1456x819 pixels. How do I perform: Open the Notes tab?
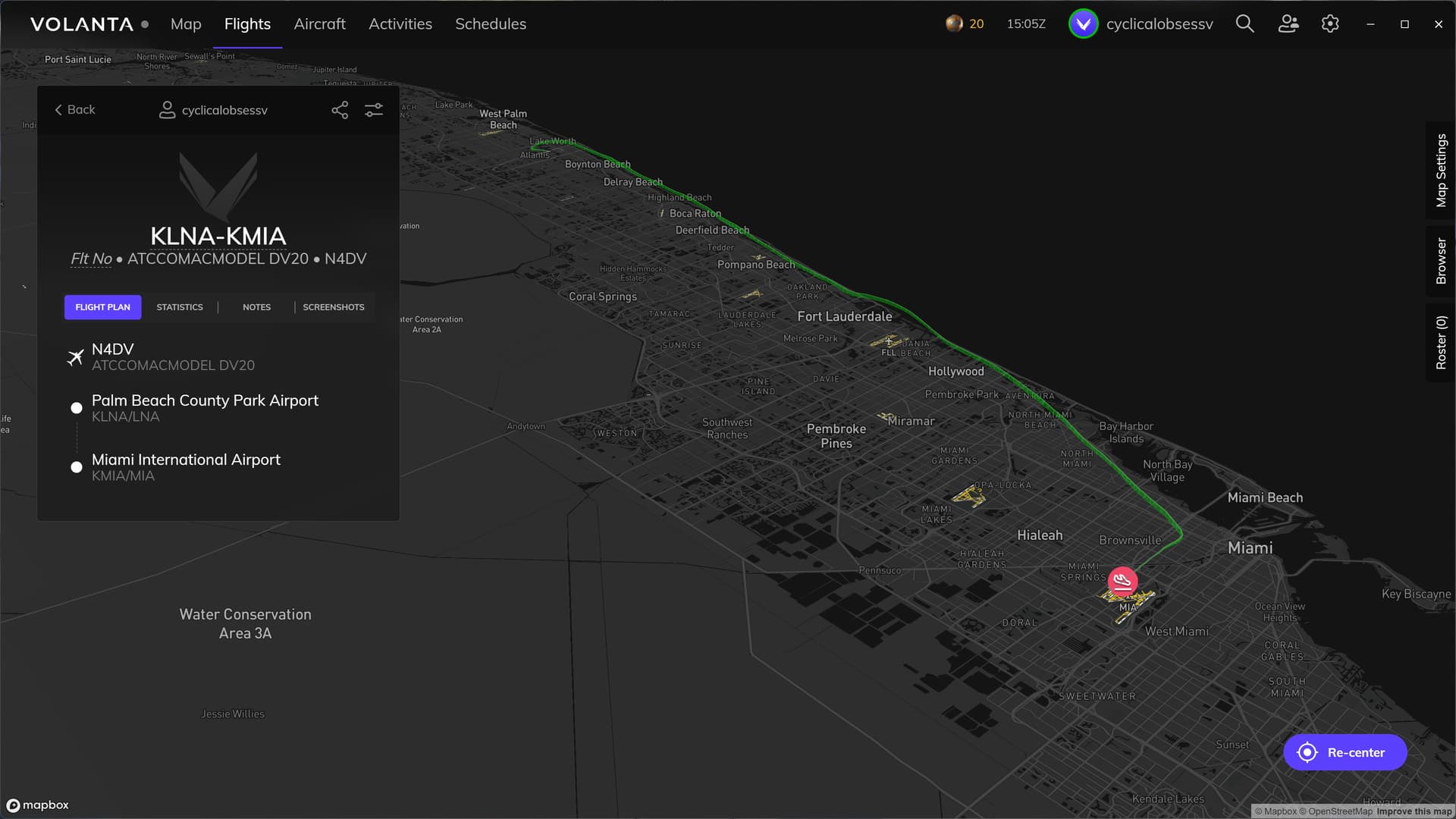(256, 307)
